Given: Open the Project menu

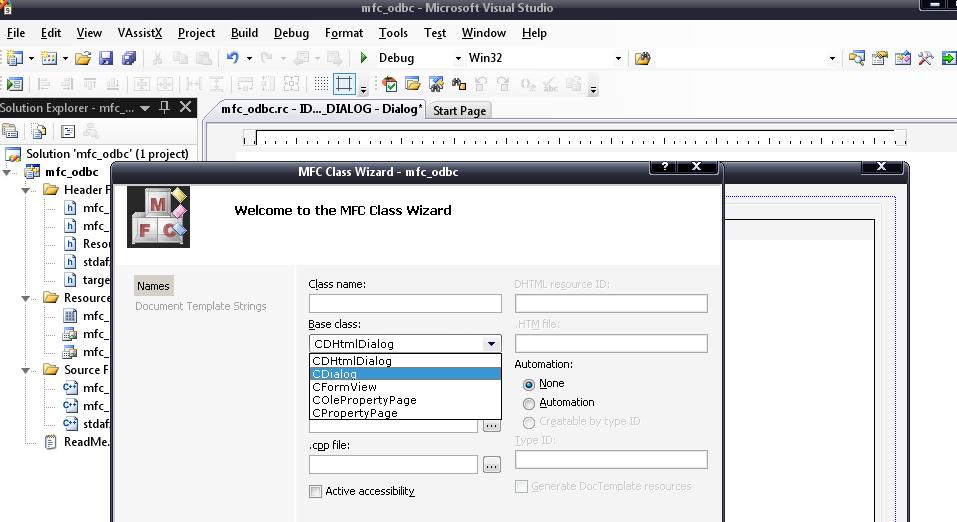Looking at the screenshot, I should 196,33.
